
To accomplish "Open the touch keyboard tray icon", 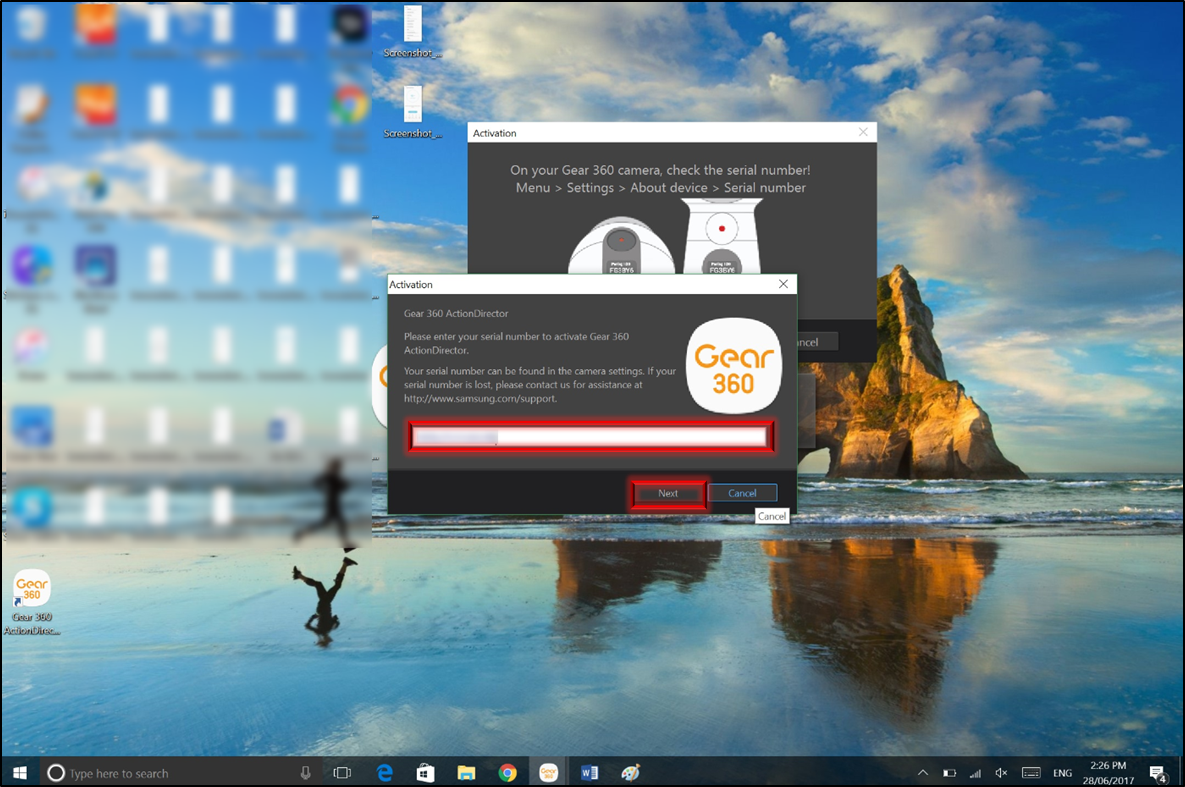I will tap(1031, 773).
